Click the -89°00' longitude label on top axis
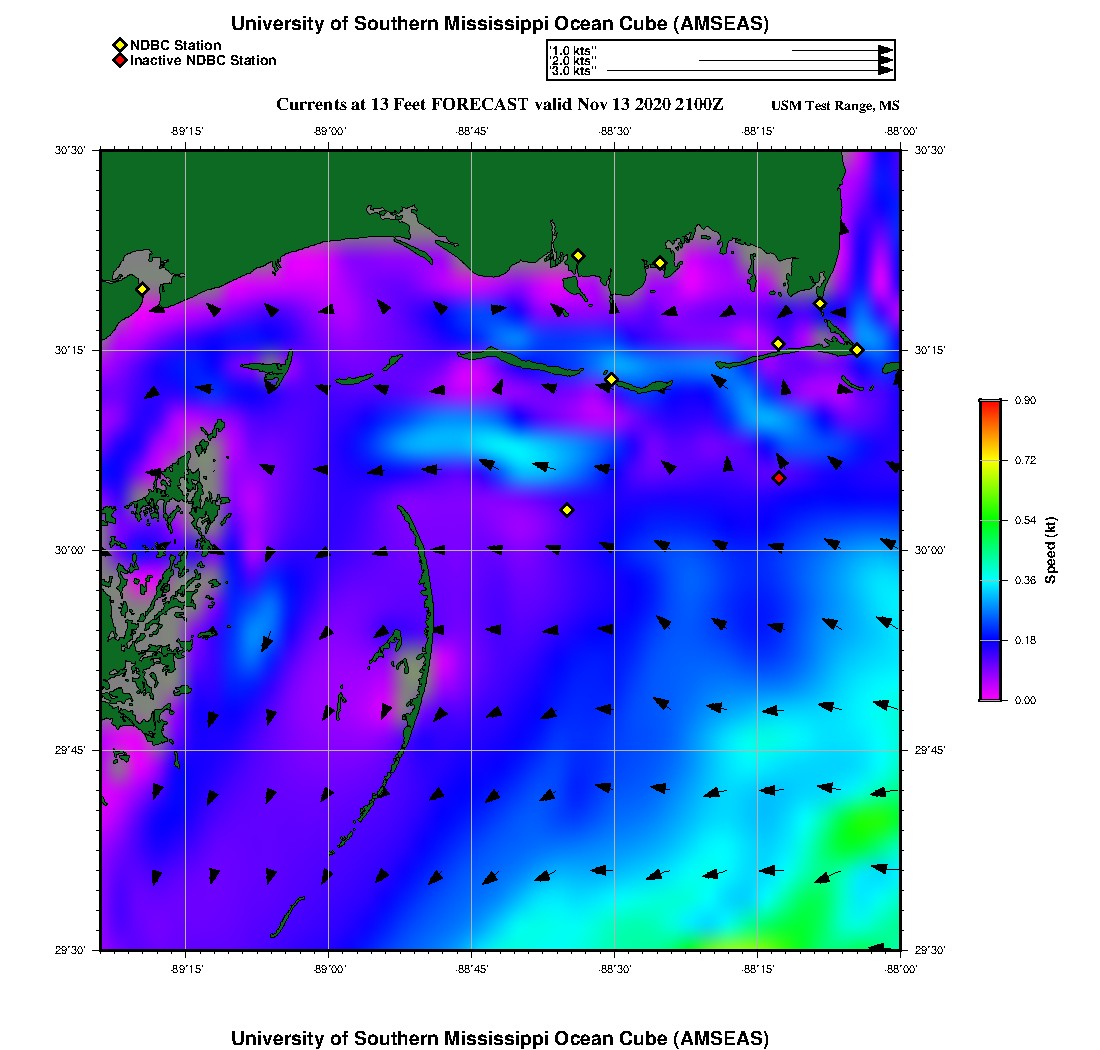 329,131
